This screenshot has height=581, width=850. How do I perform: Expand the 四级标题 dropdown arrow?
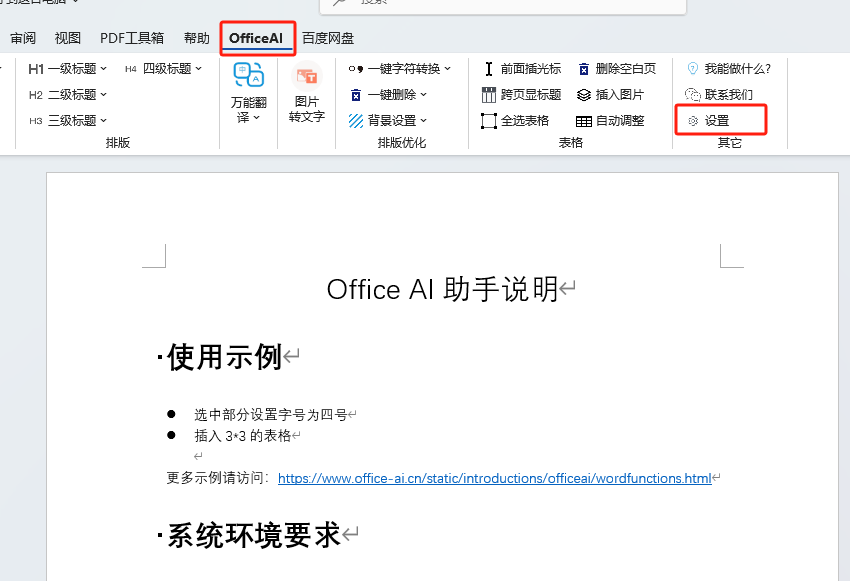coord(198,68)
